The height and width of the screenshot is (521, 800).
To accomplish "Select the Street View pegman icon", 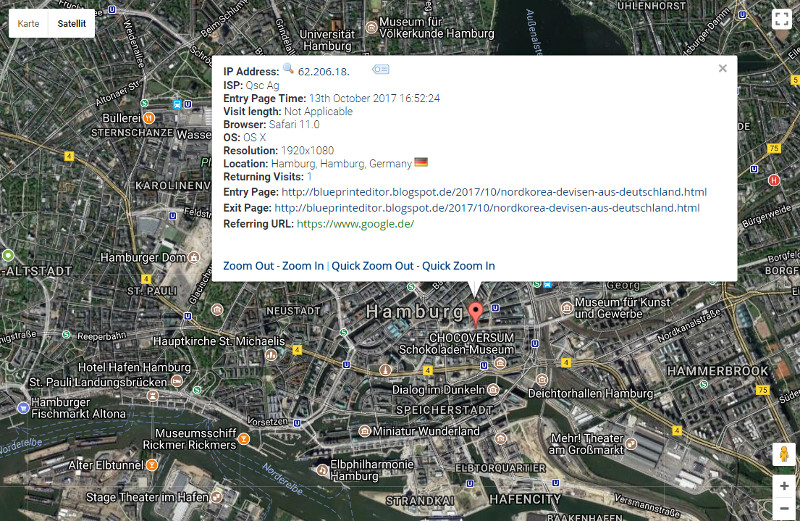I will point(784,454).
